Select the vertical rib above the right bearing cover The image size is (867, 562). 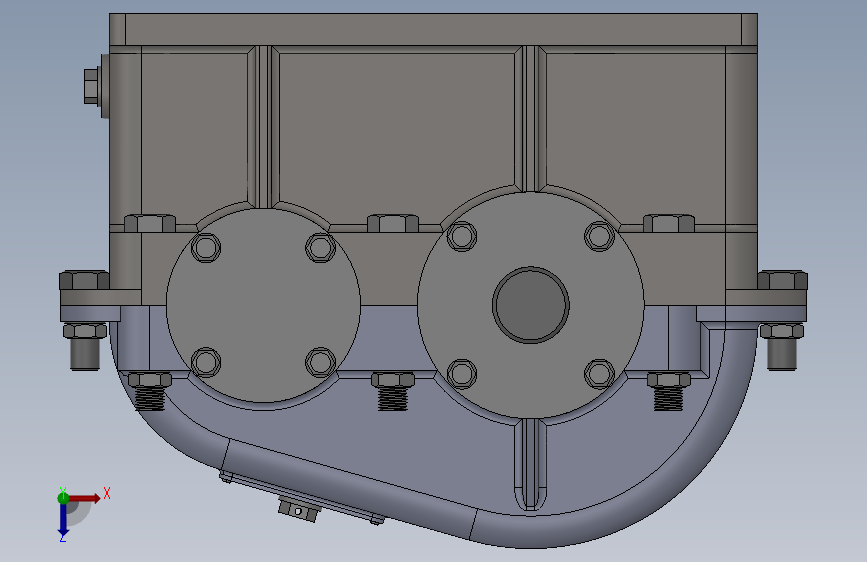(x=530, y=119)
